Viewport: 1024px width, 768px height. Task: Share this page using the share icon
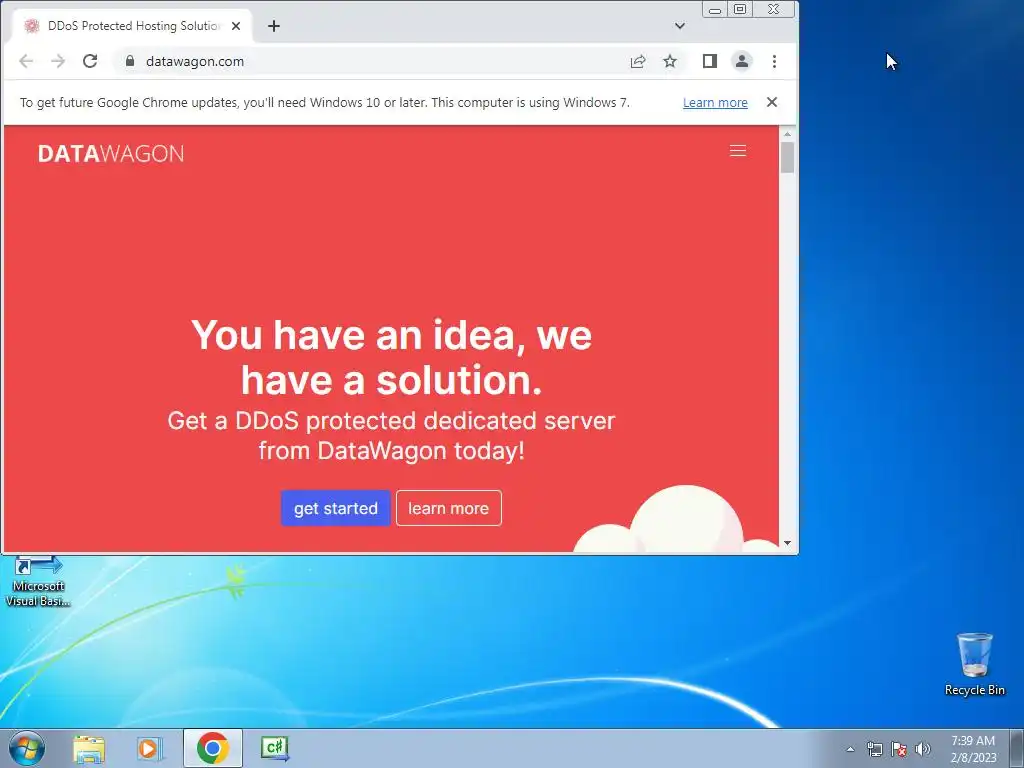(638, 61)
